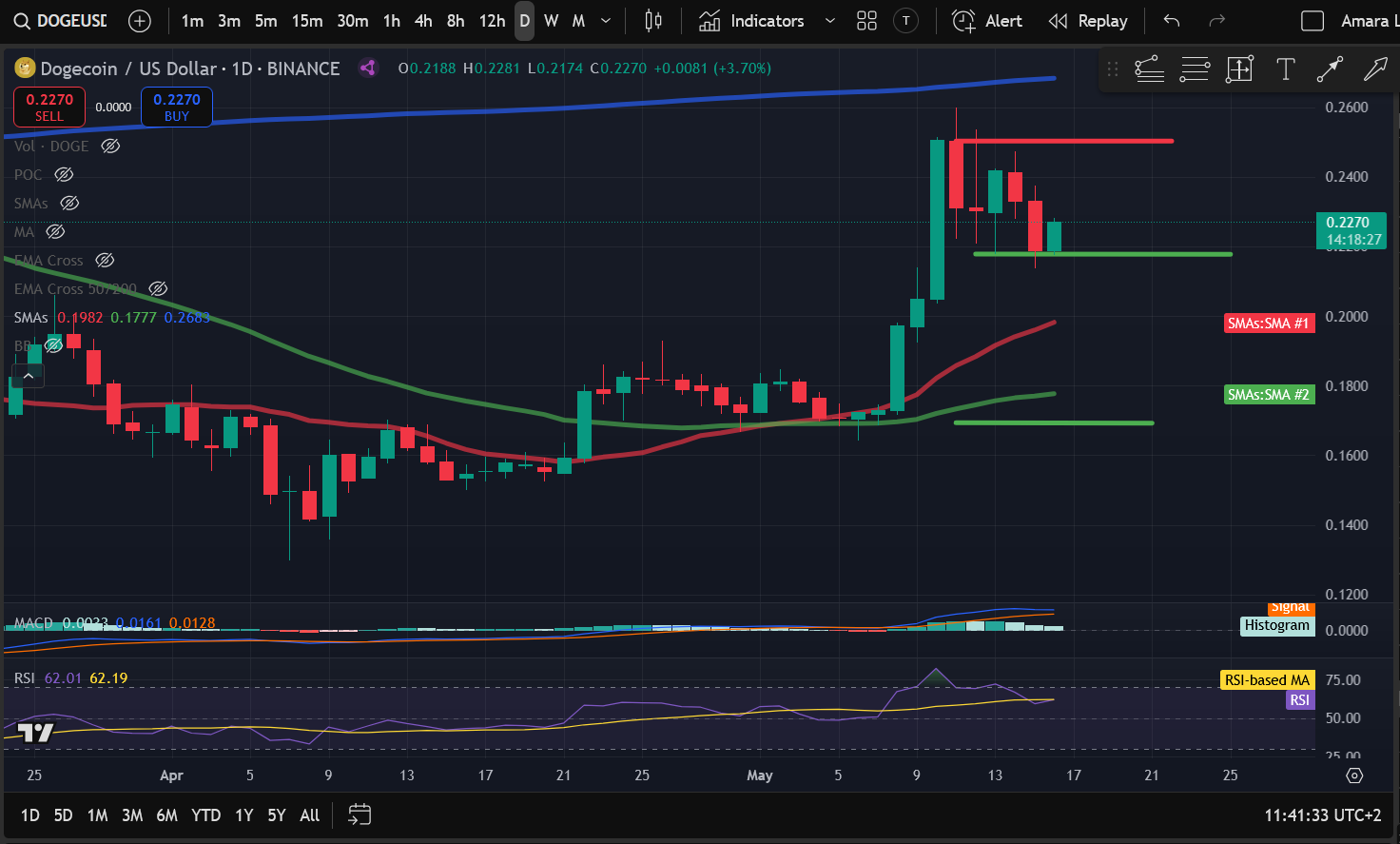Switch to the 1h timeframe
This screenshot has height=844, width=1400.
click(x=392, y=21)
